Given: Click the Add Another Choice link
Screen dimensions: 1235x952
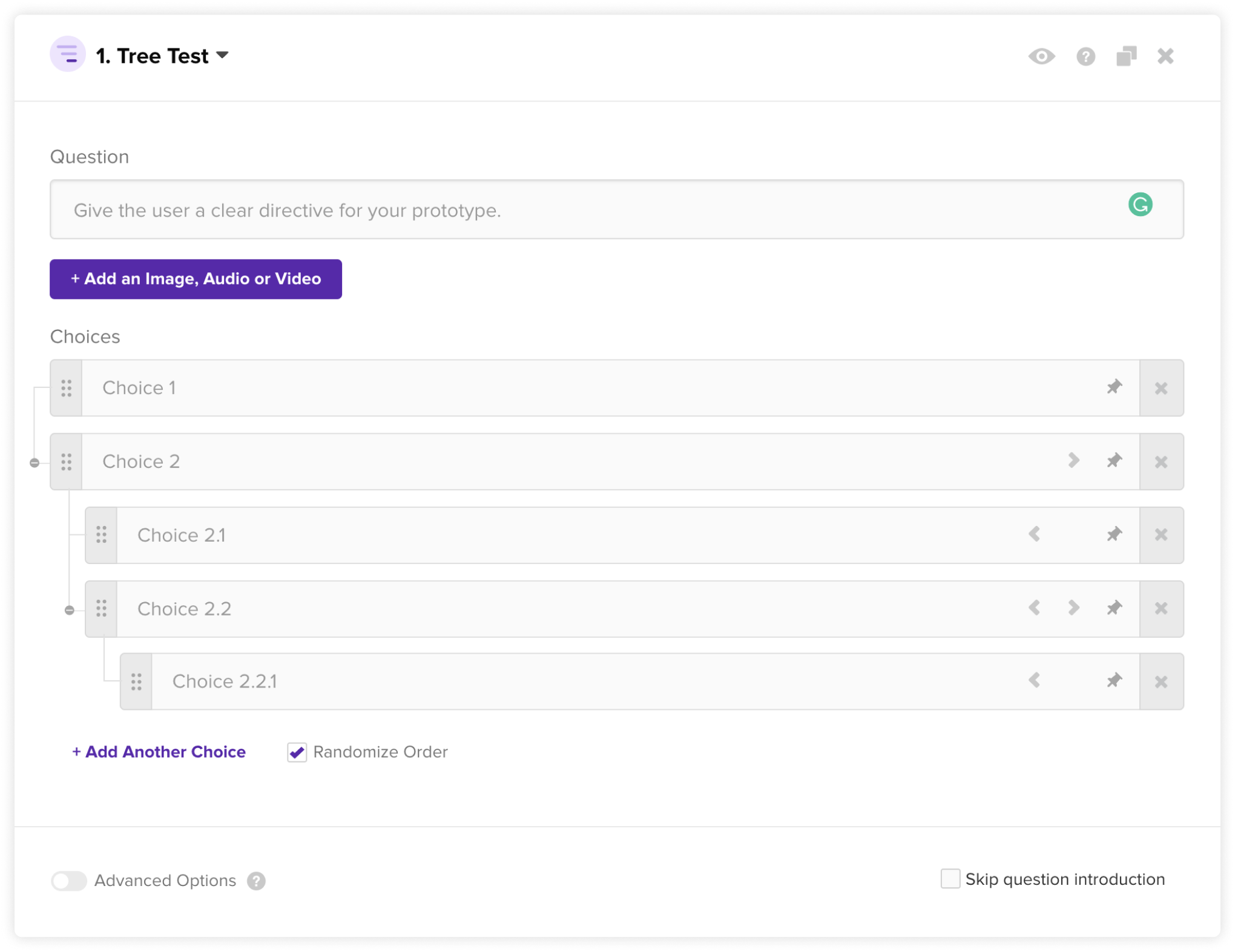Looking at the screenshot, I should [x=159, y=752].
